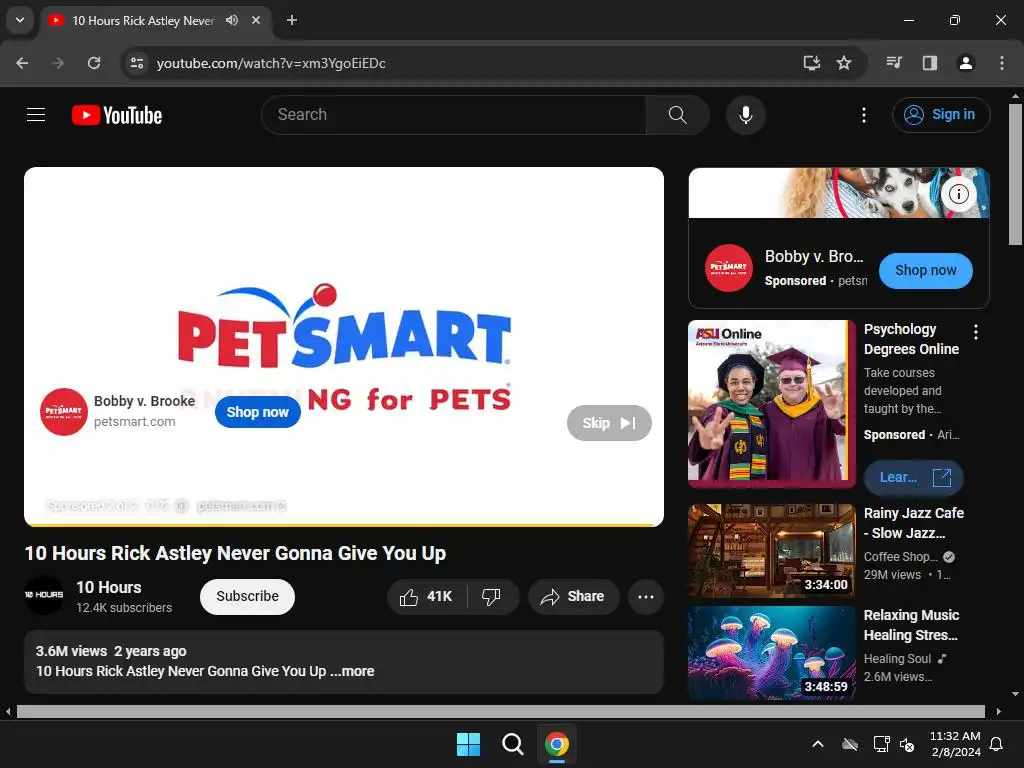Open Windows Start menu
Image resolution: width=1024 pixels, height=768 pixels.
(x=468, y=744)
